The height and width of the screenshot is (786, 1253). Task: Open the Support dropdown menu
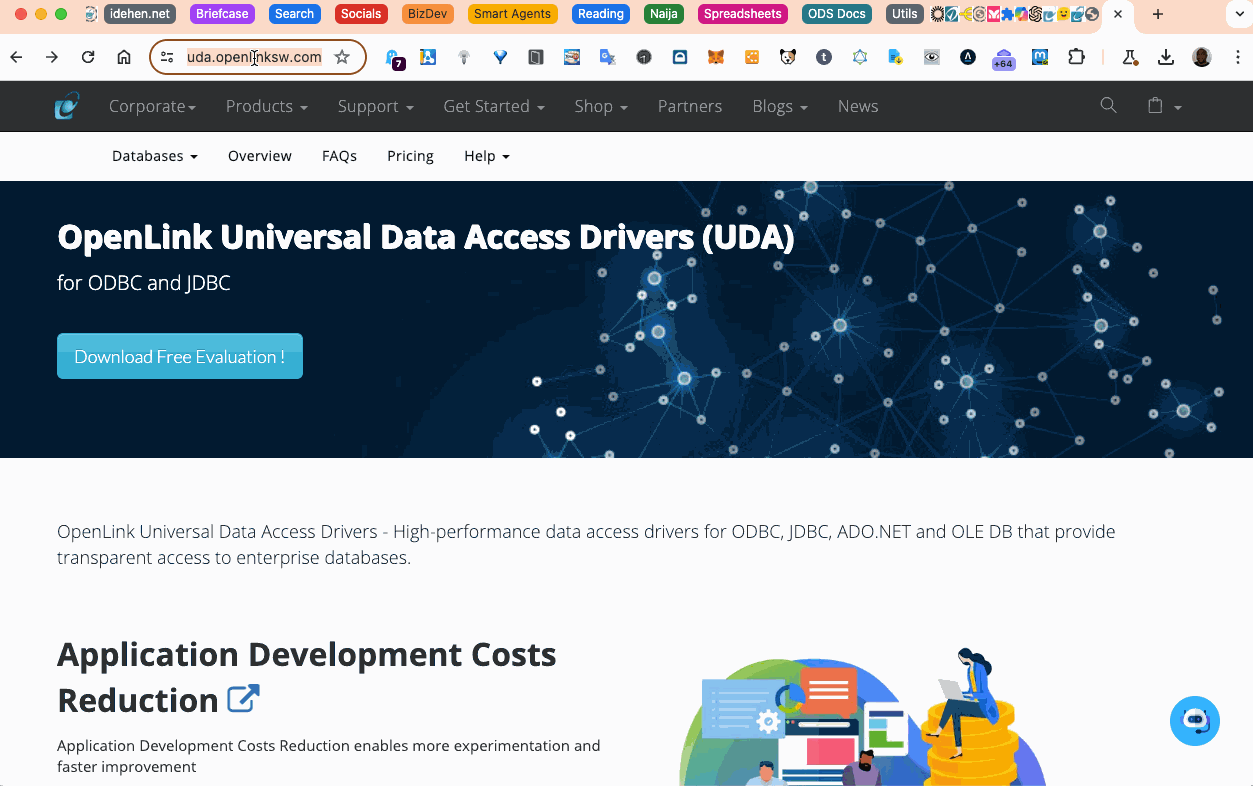375,106
